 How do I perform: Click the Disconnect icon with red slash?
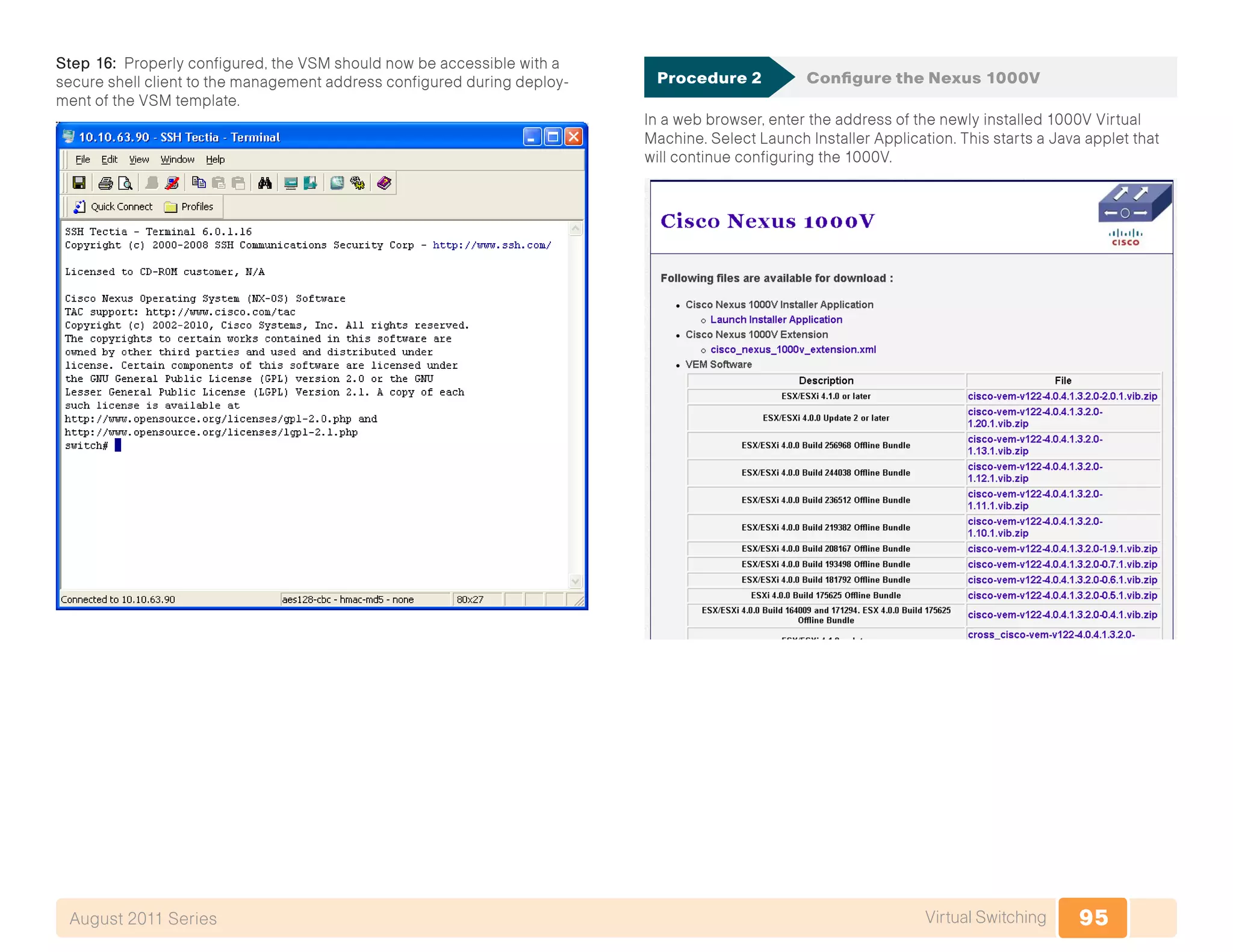click(x=172, y=183)
